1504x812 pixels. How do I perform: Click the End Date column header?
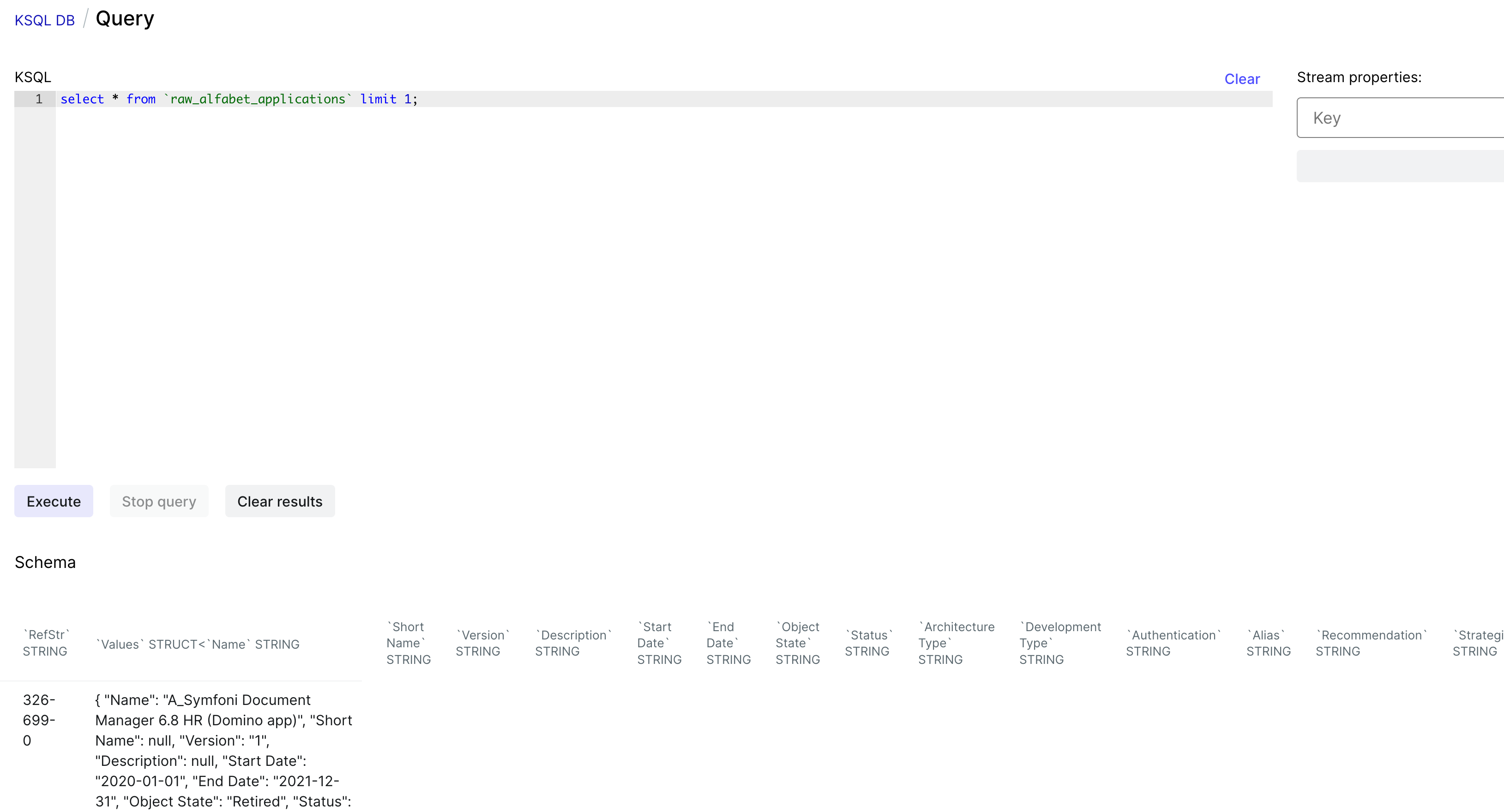(727, 643)
